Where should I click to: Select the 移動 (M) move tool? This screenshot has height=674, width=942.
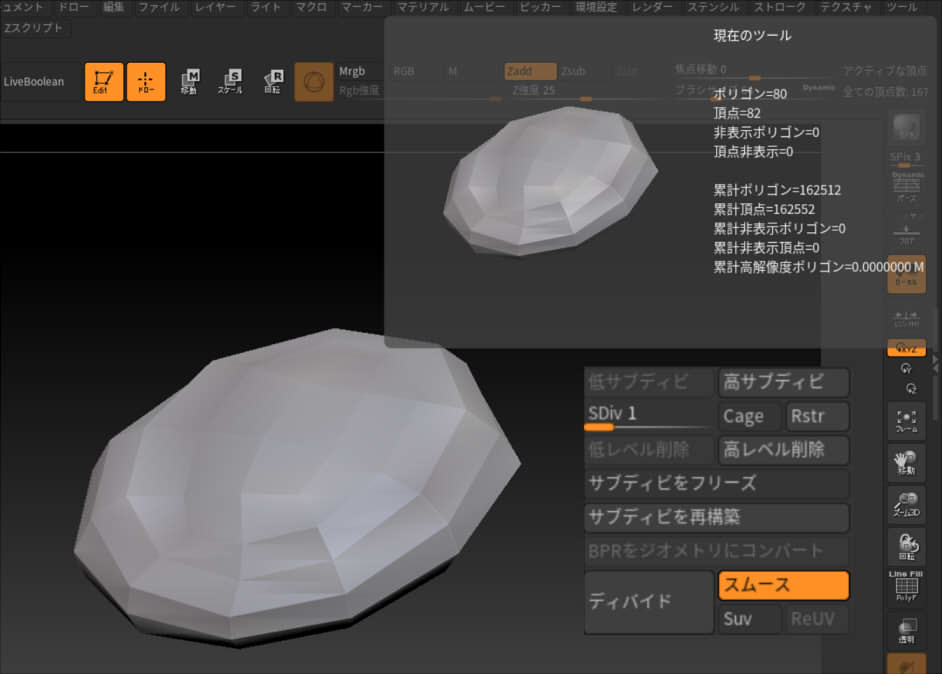(189, 82)
